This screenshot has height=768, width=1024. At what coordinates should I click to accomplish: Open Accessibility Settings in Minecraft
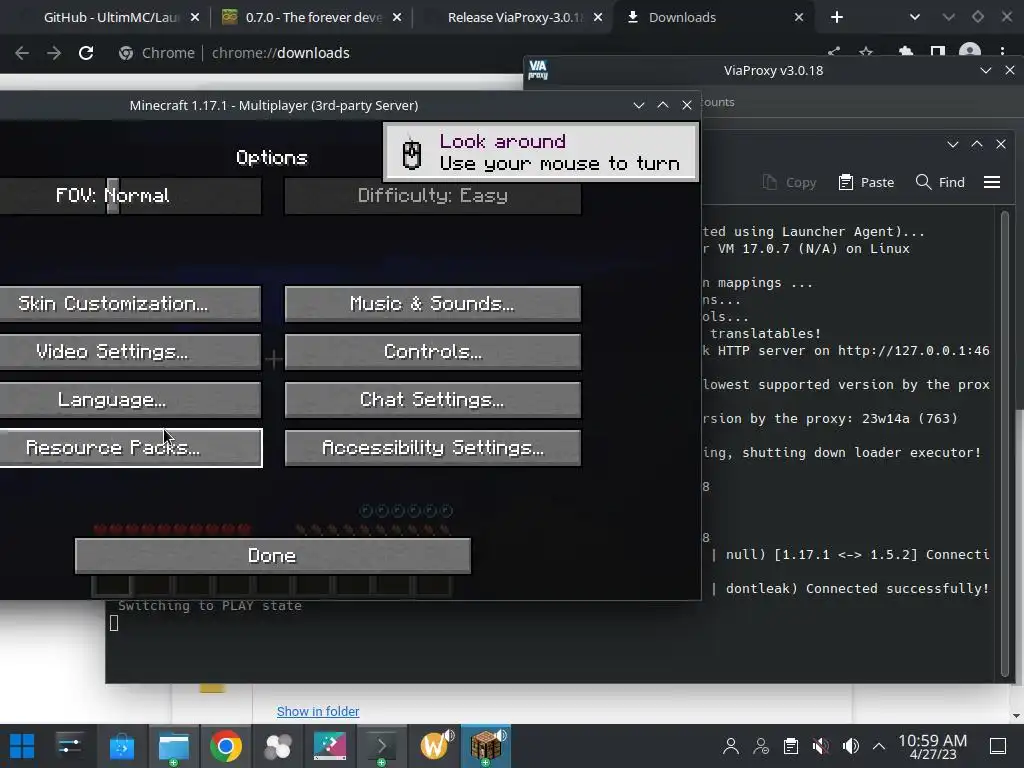coord(432,448)
